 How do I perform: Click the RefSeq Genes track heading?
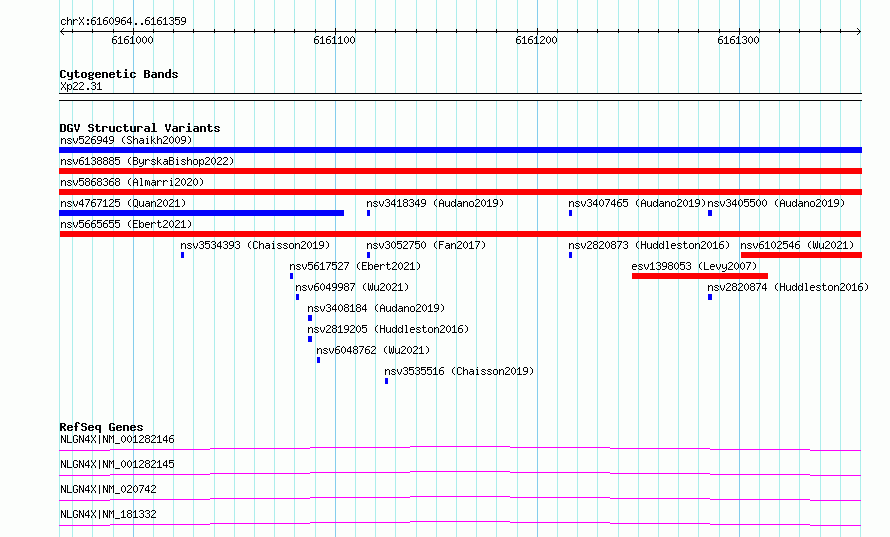pyautogui.click(x=102, y=427)
